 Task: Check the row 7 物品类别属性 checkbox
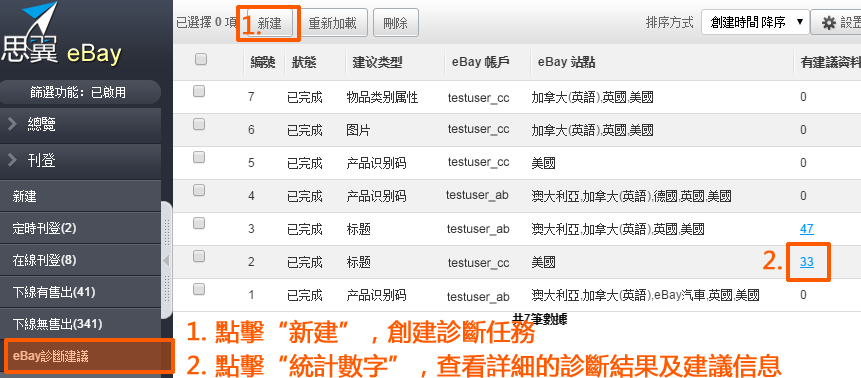pyautogui.click(x=199, y=92)
